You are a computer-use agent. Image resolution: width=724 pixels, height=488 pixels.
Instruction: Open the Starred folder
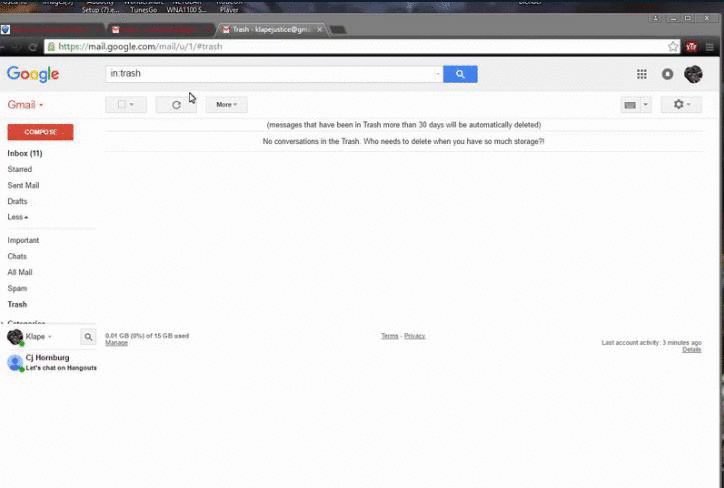click(20, 169)
